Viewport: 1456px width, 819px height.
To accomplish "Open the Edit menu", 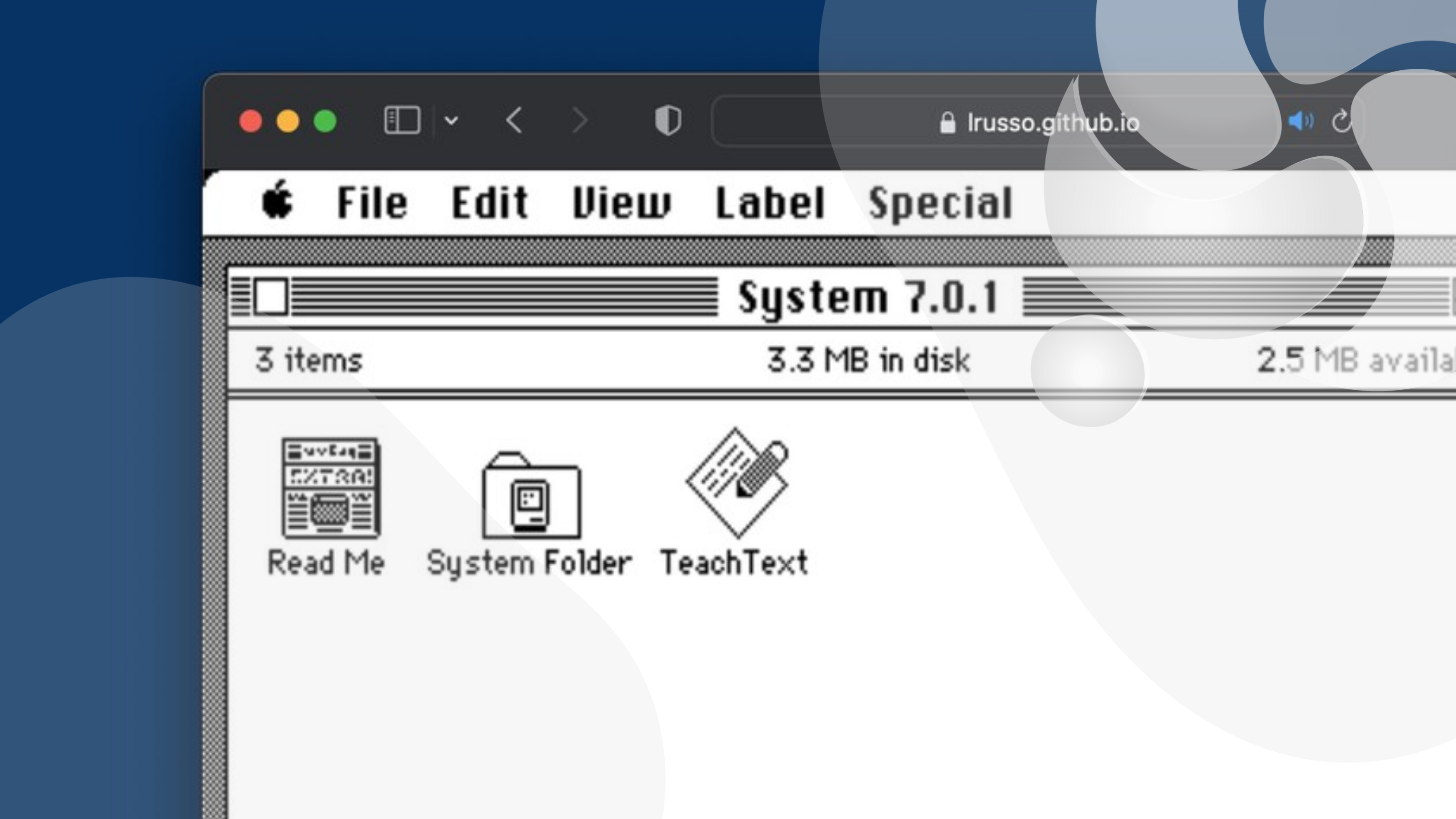I will (x=489, y=202).
